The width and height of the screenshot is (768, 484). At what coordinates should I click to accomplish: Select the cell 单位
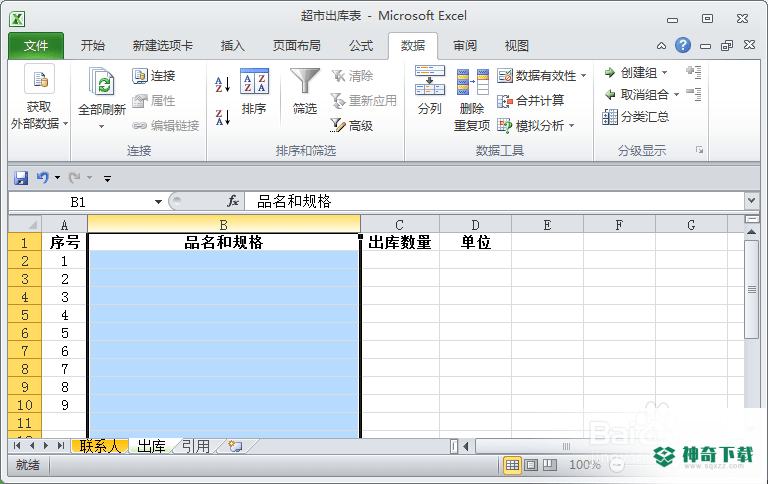click(x=476, y=242)
